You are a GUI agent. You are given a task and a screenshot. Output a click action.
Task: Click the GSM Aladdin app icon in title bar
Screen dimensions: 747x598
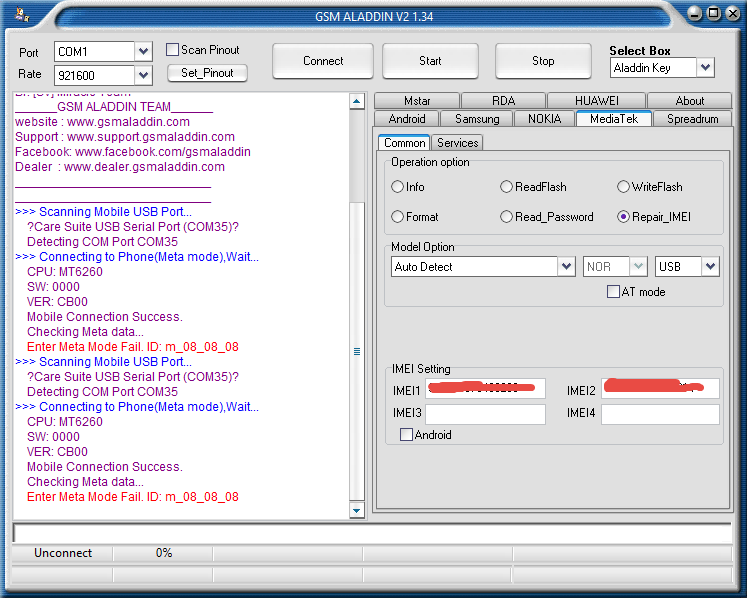tap(22, 15)
